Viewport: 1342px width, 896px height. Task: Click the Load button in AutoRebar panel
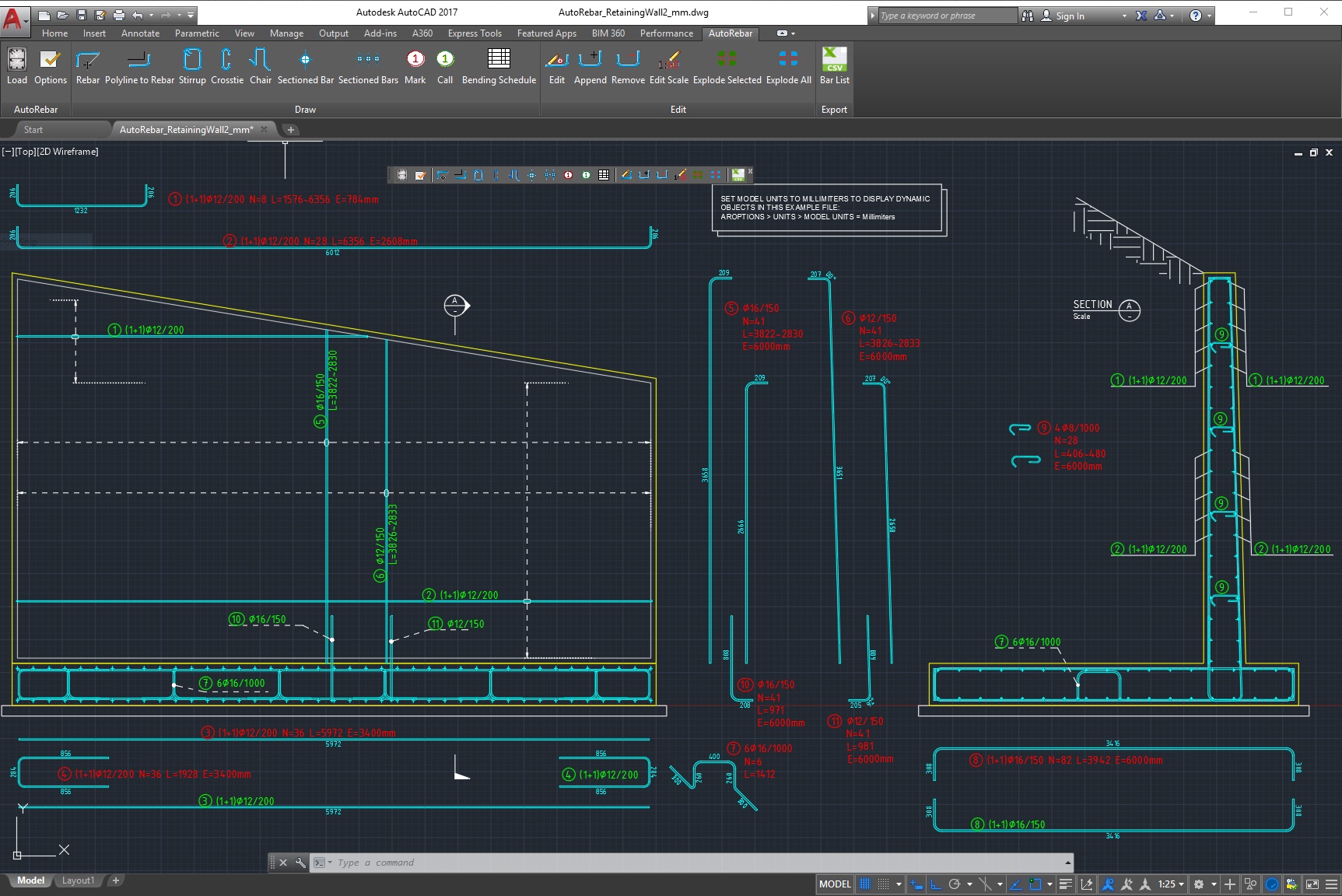(16, 66)
